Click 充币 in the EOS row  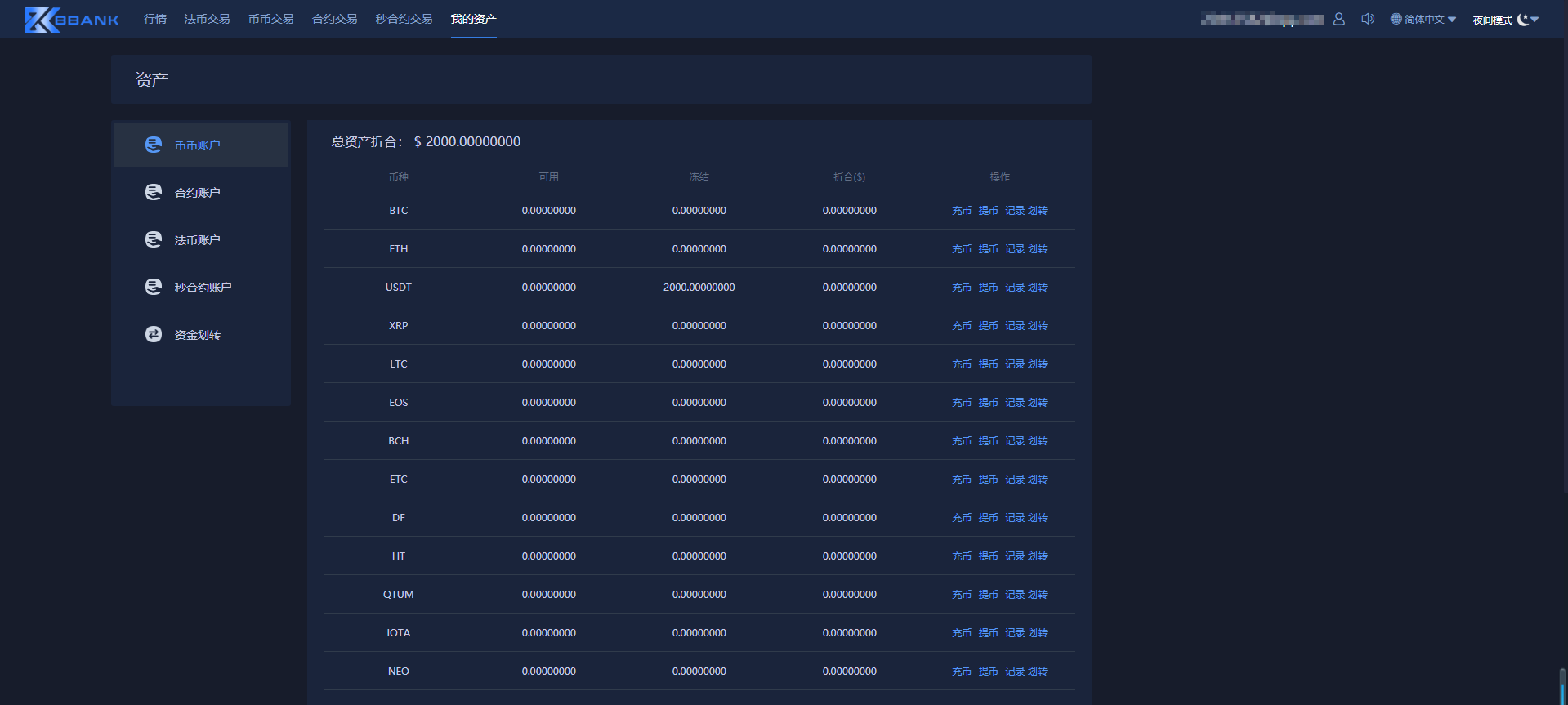click(x=962, y=403)
